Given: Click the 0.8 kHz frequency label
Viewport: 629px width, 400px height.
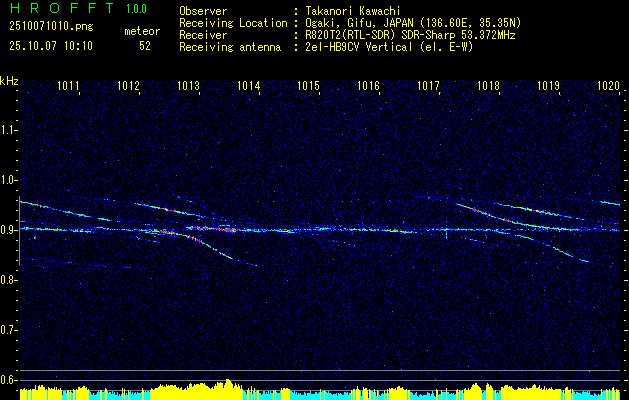Looking at the screenshot, I should coord(8,280).
